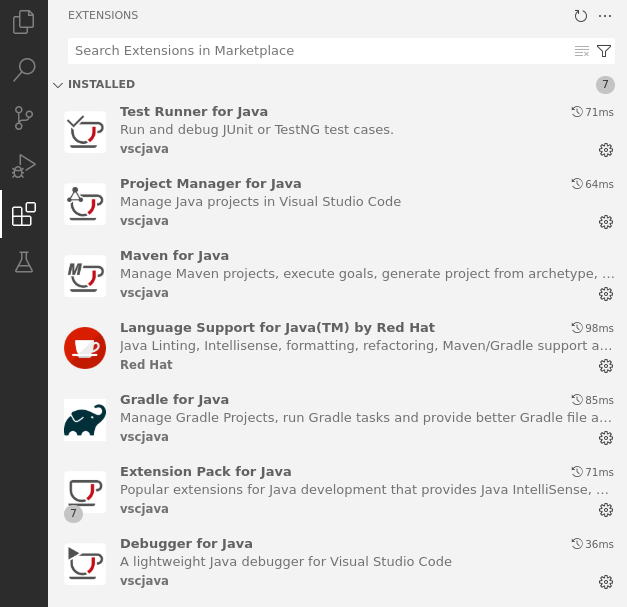Open the Extensions panel more actions menu
This screenshot has height=607, width=627.
(605, 16)
